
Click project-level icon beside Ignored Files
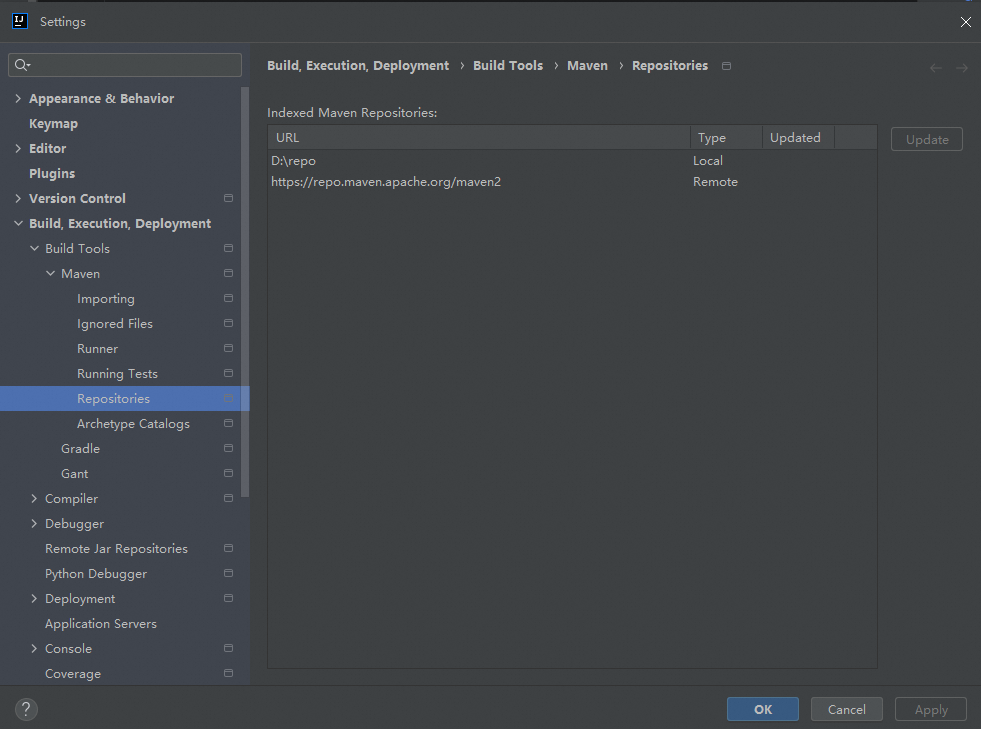pyautogui.click(x=228, y=324)
